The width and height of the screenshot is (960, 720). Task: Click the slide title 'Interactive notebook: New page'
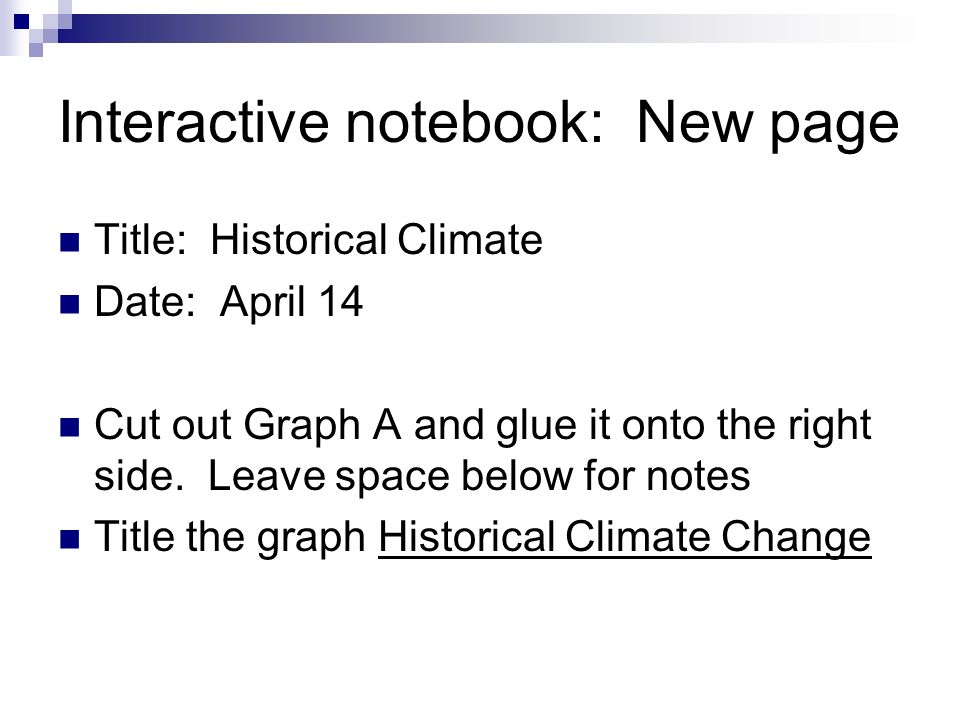coord(479,124)
